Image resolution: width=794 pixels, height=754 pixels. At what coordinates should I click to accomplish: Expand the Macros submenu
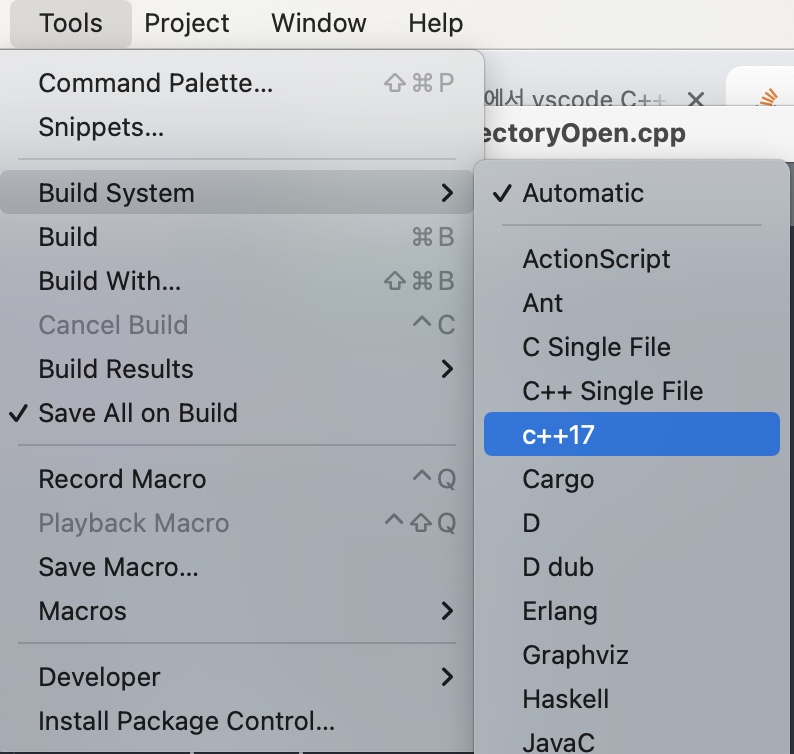tap(236, 611)
